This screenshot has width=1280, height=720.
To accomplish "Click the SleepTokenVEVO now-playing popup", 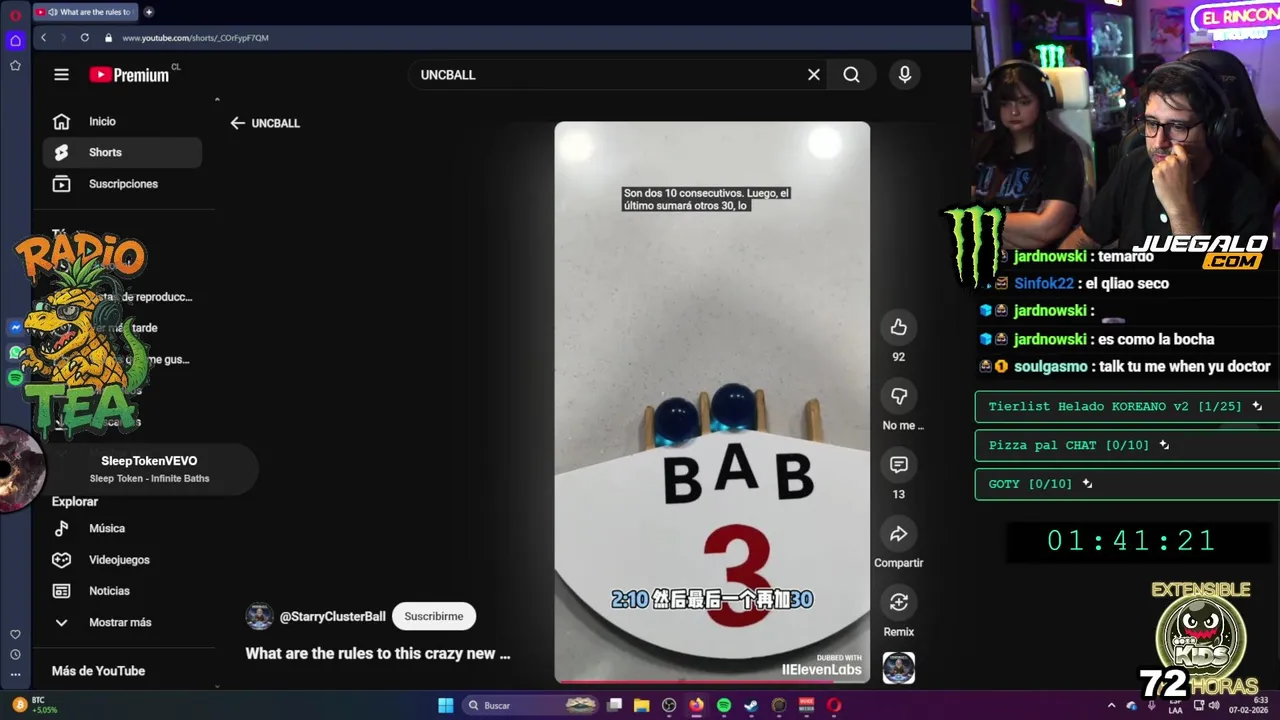I will point(150,469).
